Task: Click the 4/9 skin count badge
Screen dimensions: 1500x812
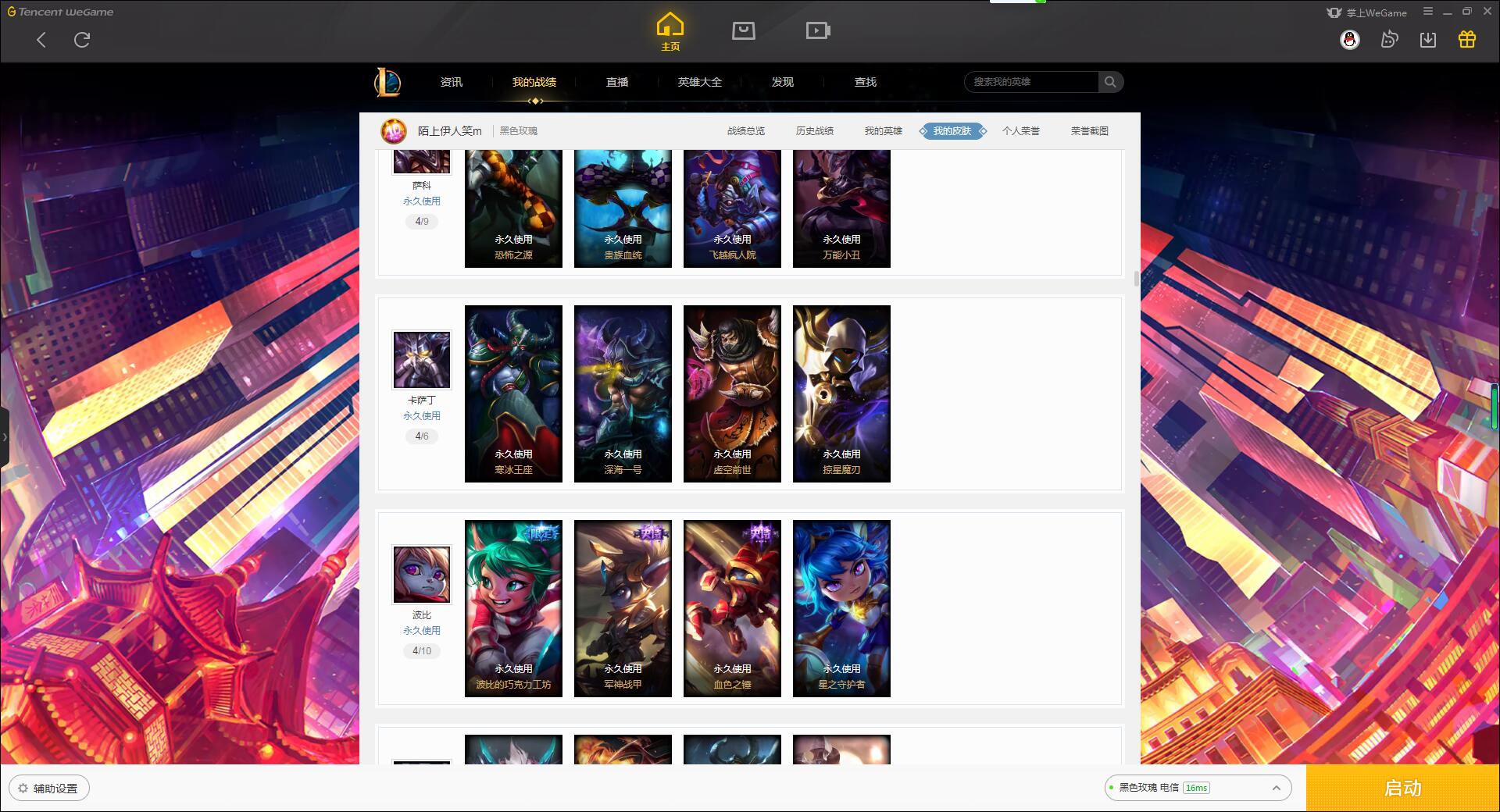Action: point(422,222)
